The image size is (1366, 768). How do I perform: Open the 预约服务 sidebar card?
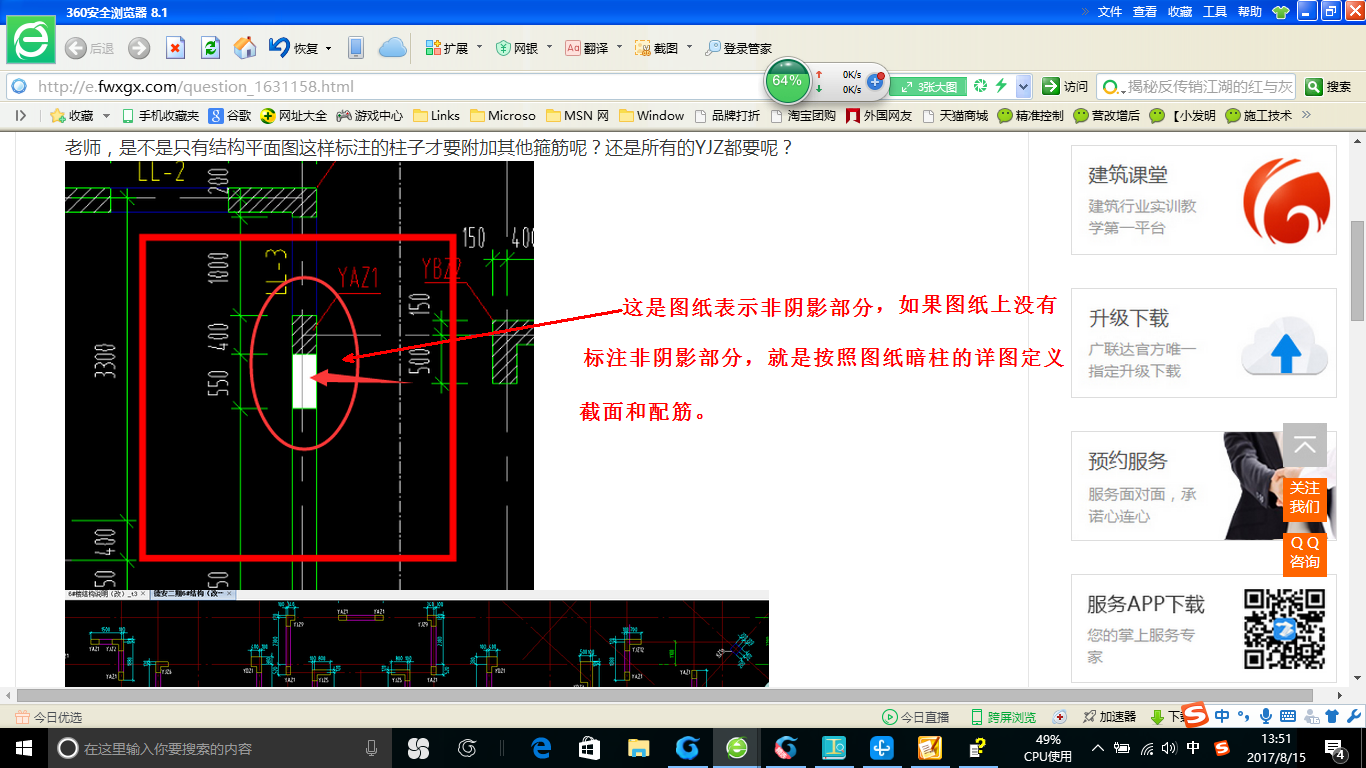(1204, 487)
